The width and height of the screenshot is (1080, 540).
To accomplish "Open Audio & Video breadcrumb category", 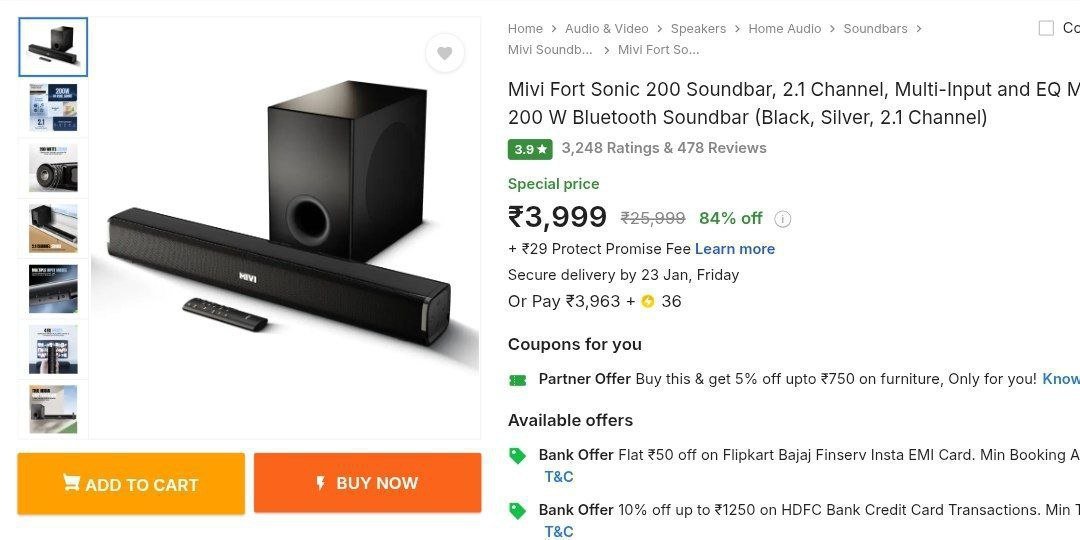I will click(x=606, y=29).
